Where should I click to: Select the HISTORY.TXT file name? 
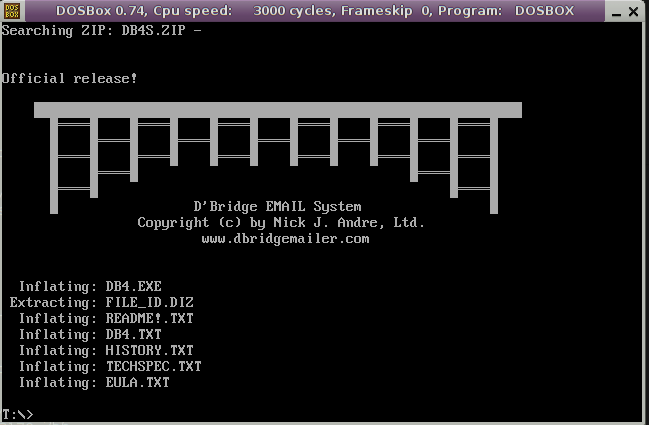point(149,351)
